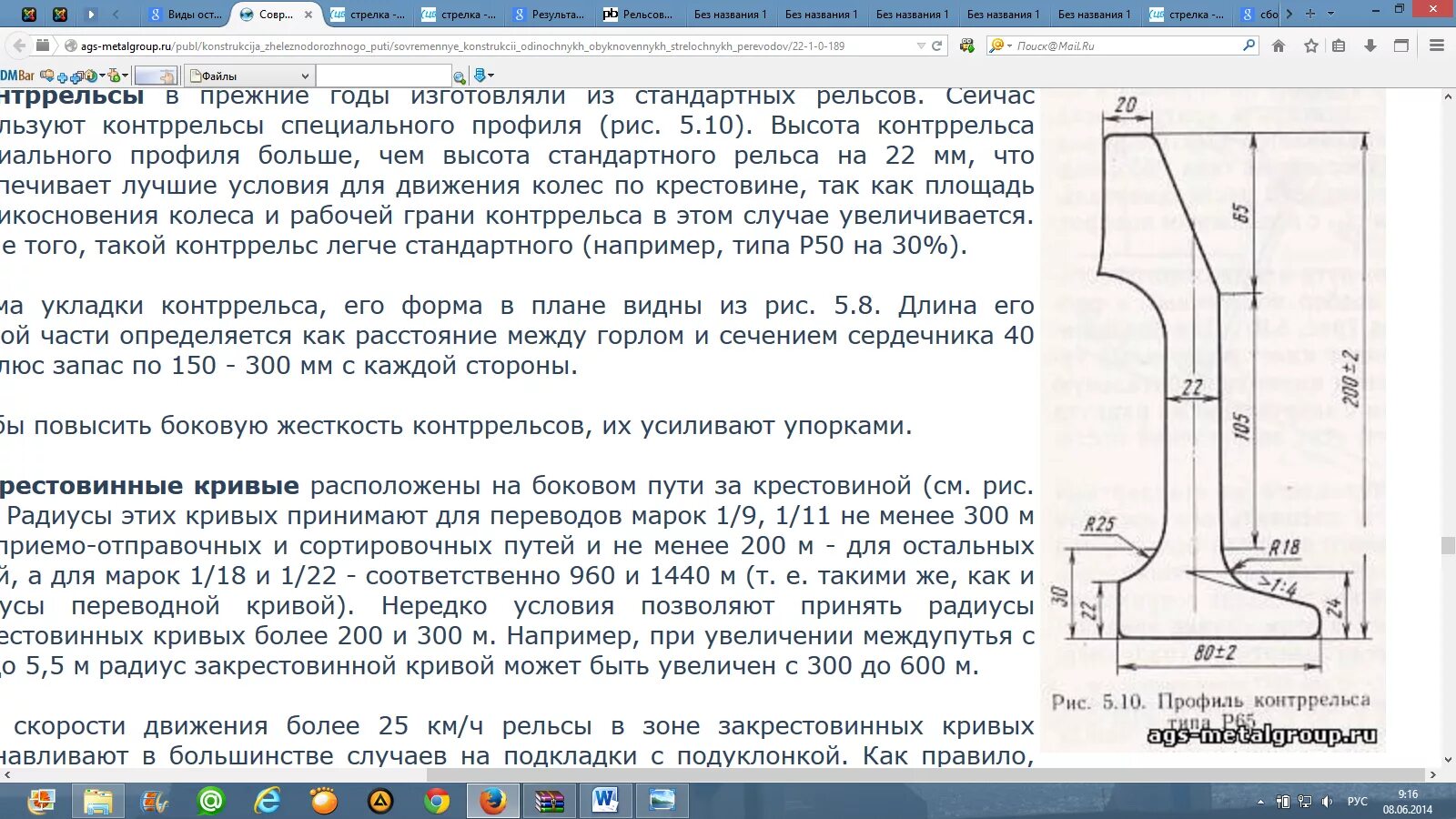Screen dimensions: 1456x819
Task: Click the DMBar logo
Action: (x=17, y=76)
